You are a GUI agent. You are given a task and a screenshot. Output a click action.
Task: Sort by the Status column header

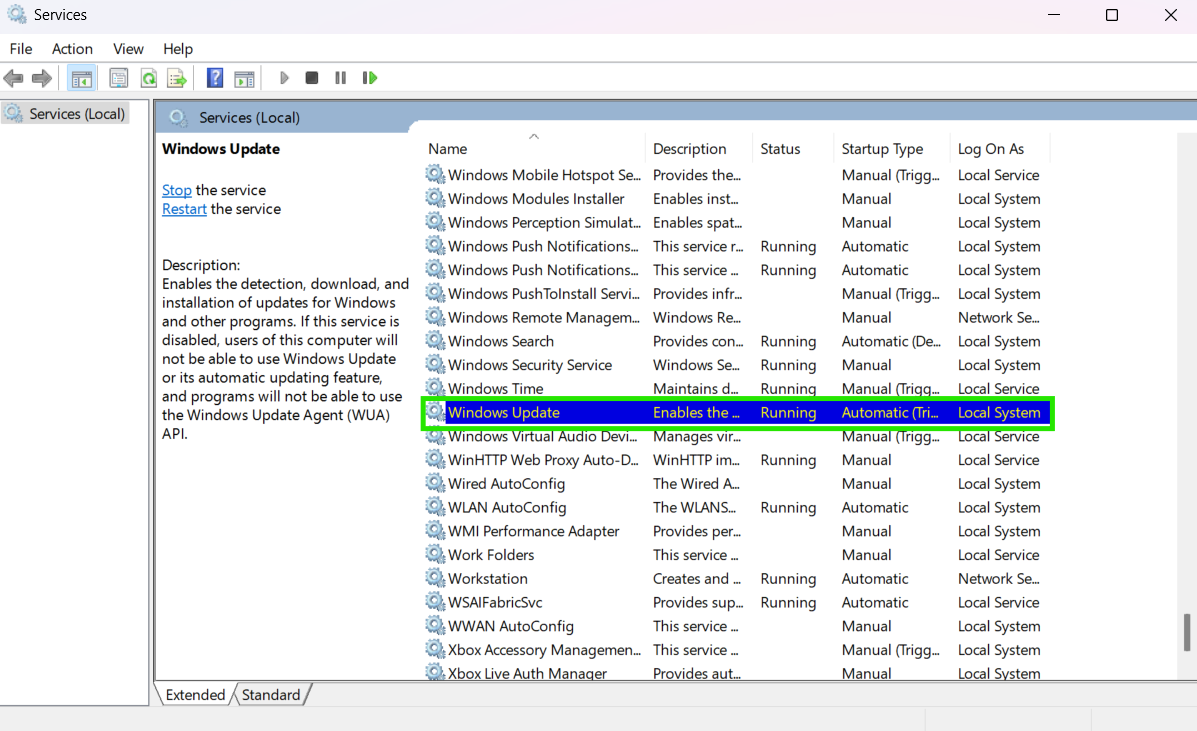(x=794, y=149)
